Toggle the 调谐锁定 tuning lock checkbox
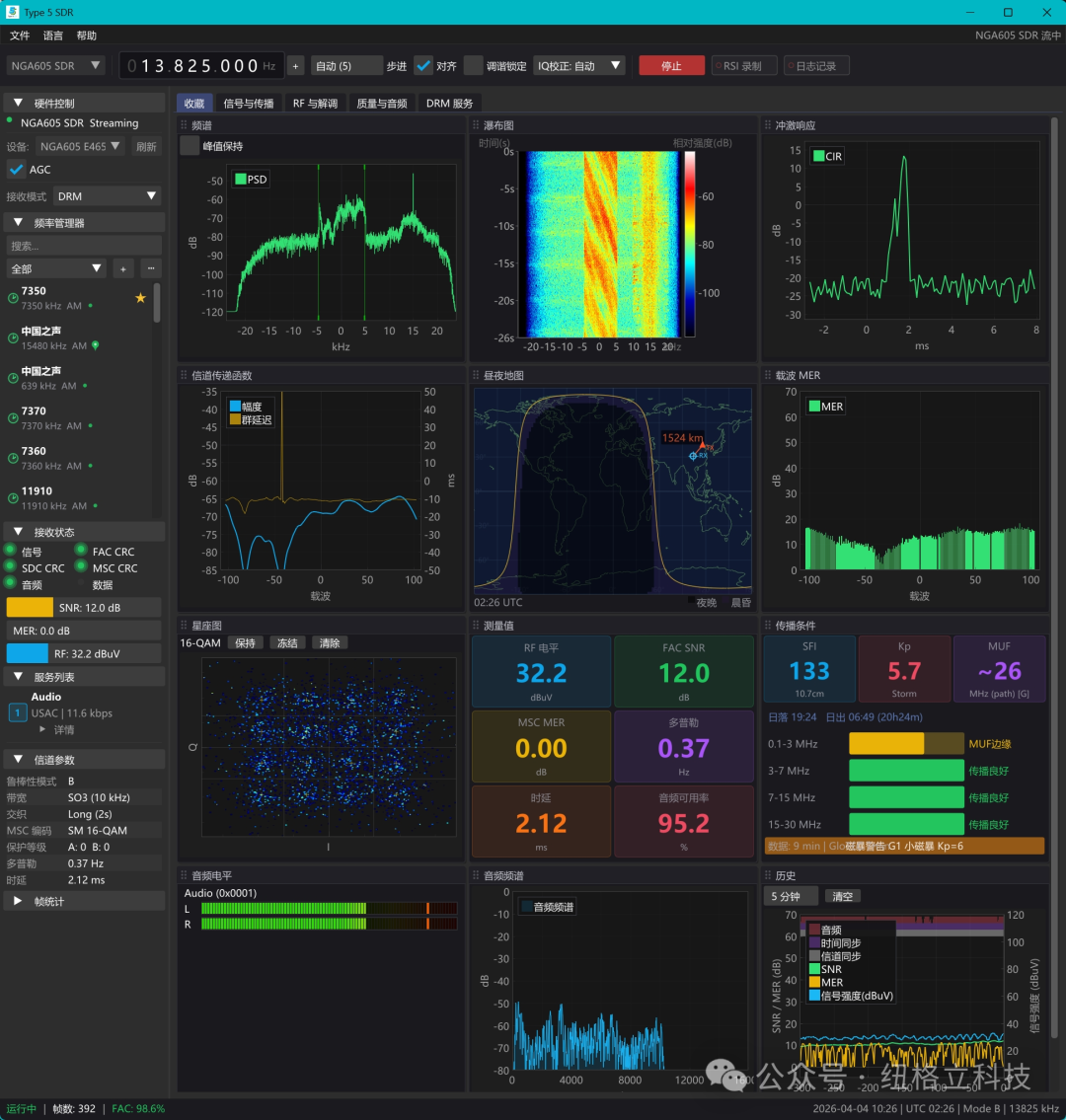 (474, 66)
